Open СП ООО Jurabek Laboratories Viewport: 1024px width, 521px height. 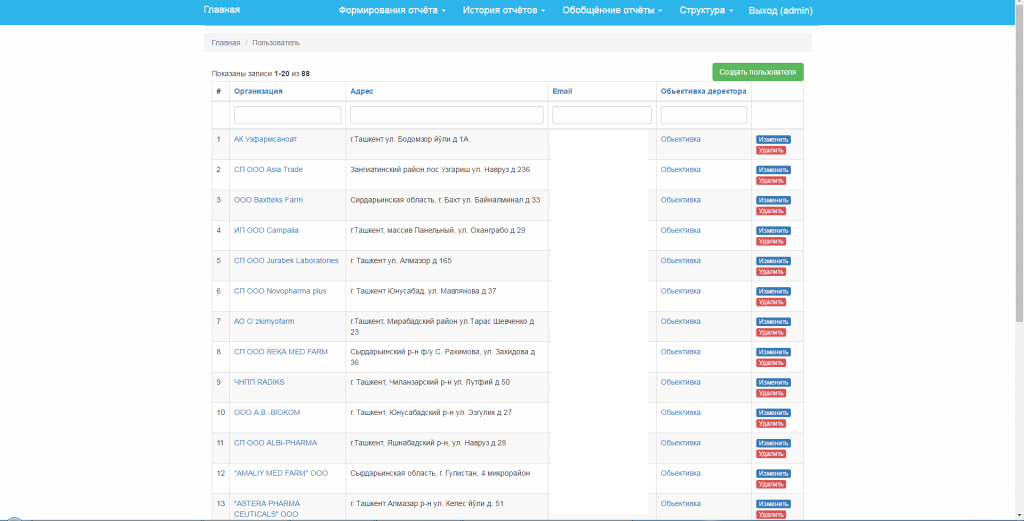coord(286,260)
